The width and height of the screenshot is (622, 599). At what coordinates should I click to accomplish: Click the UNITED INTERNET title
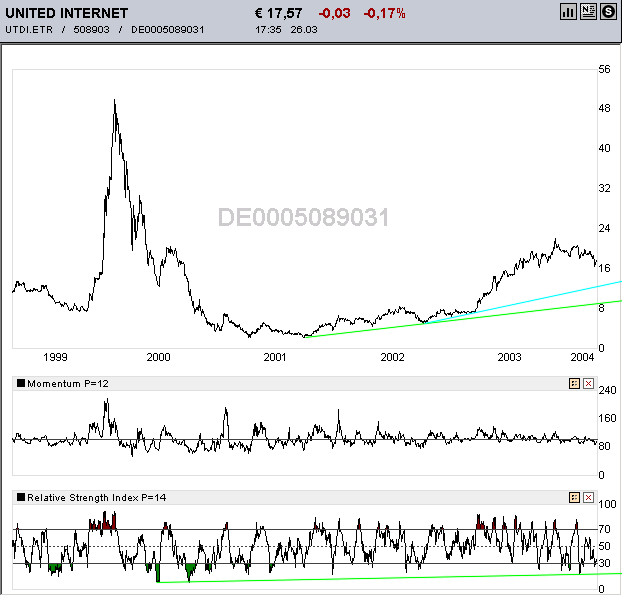[x=67, y=13]
